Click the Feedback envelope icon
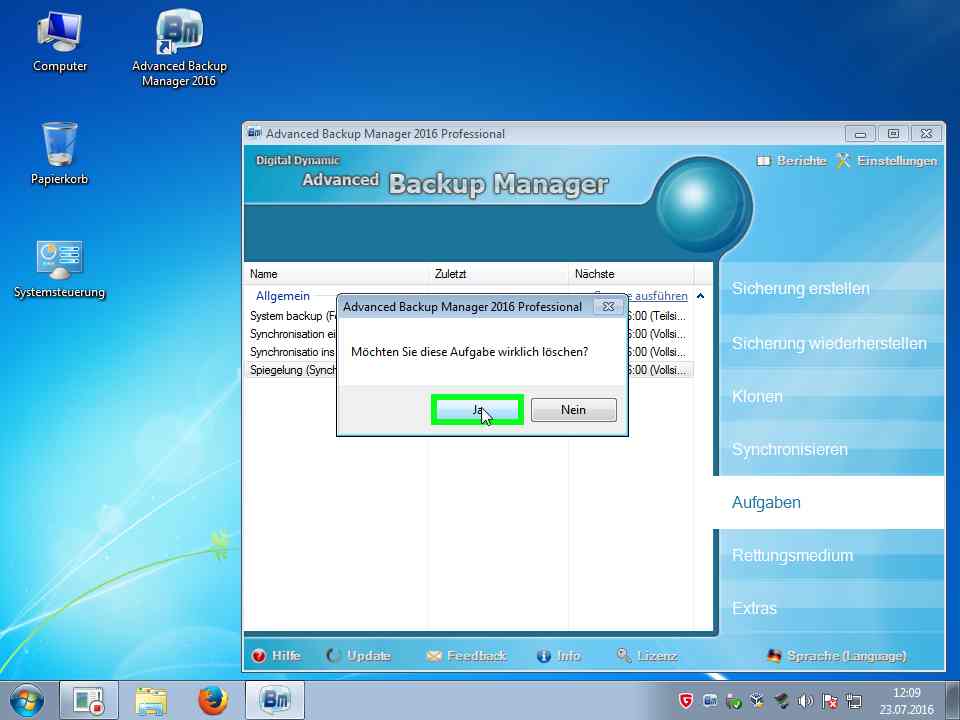Viewport: 960px width, 720px height. (x=433, y=656)
